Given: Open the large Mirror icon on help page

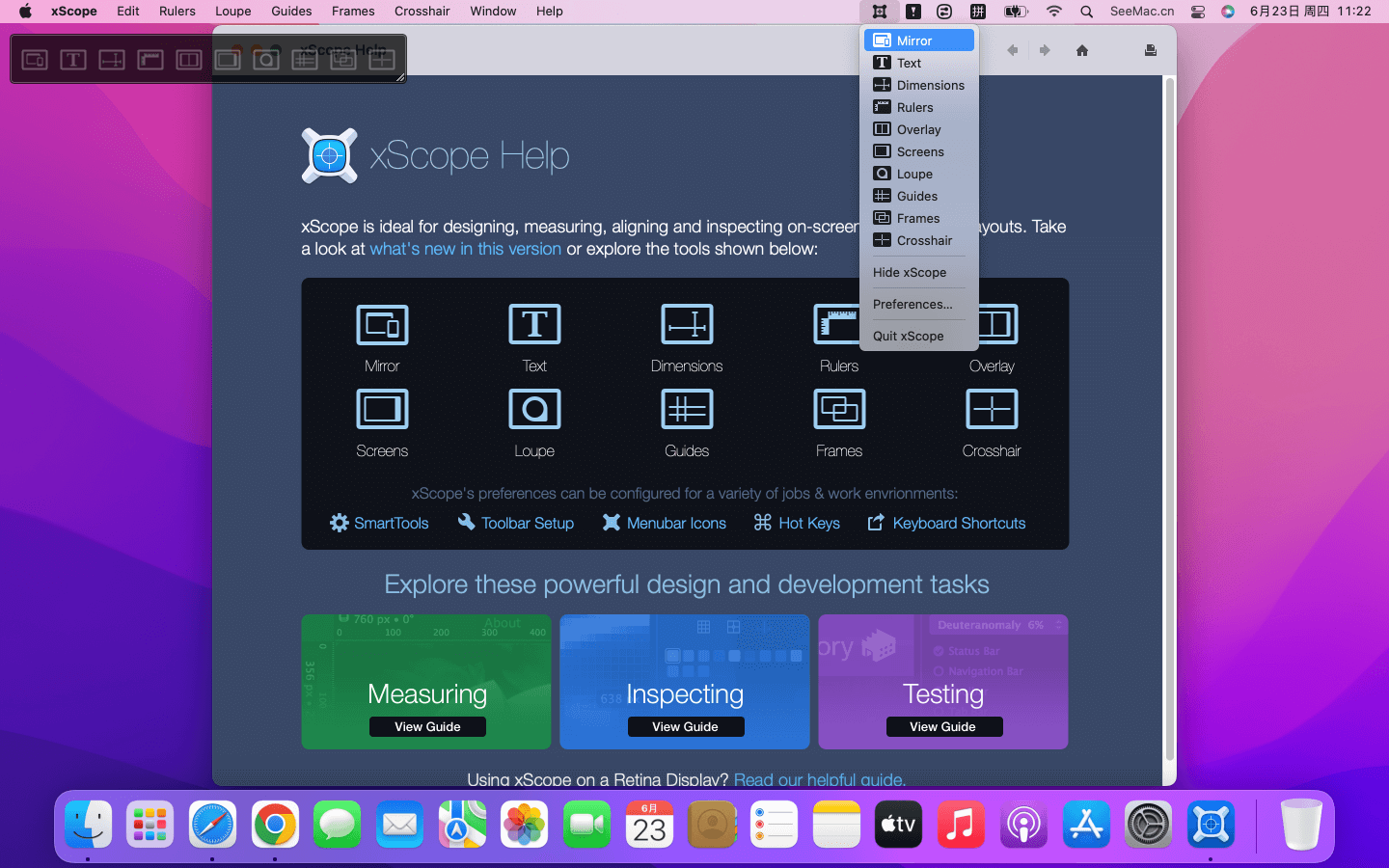Looking at the screenshot, I should (x=382, y=325).
